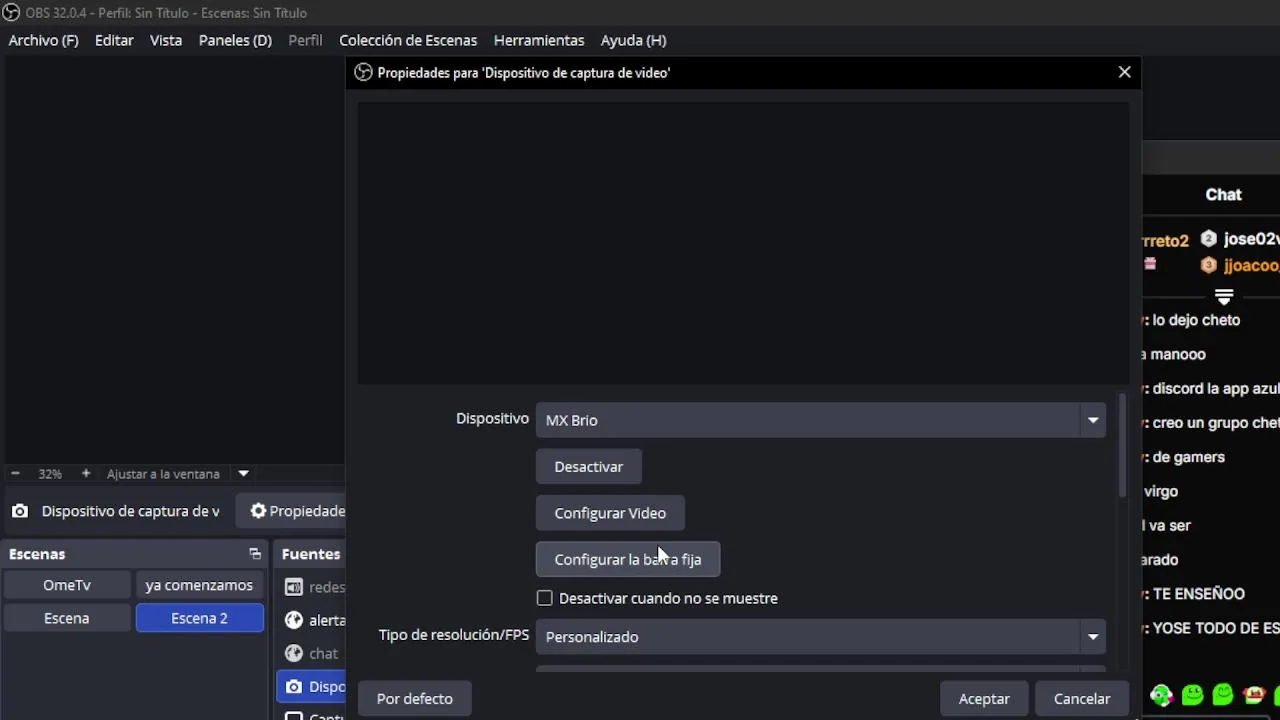Image resolution: width=1280 pixels, height=720 pixels.
Task: Select the 'Escena' scene
Action: coord(67,618)
